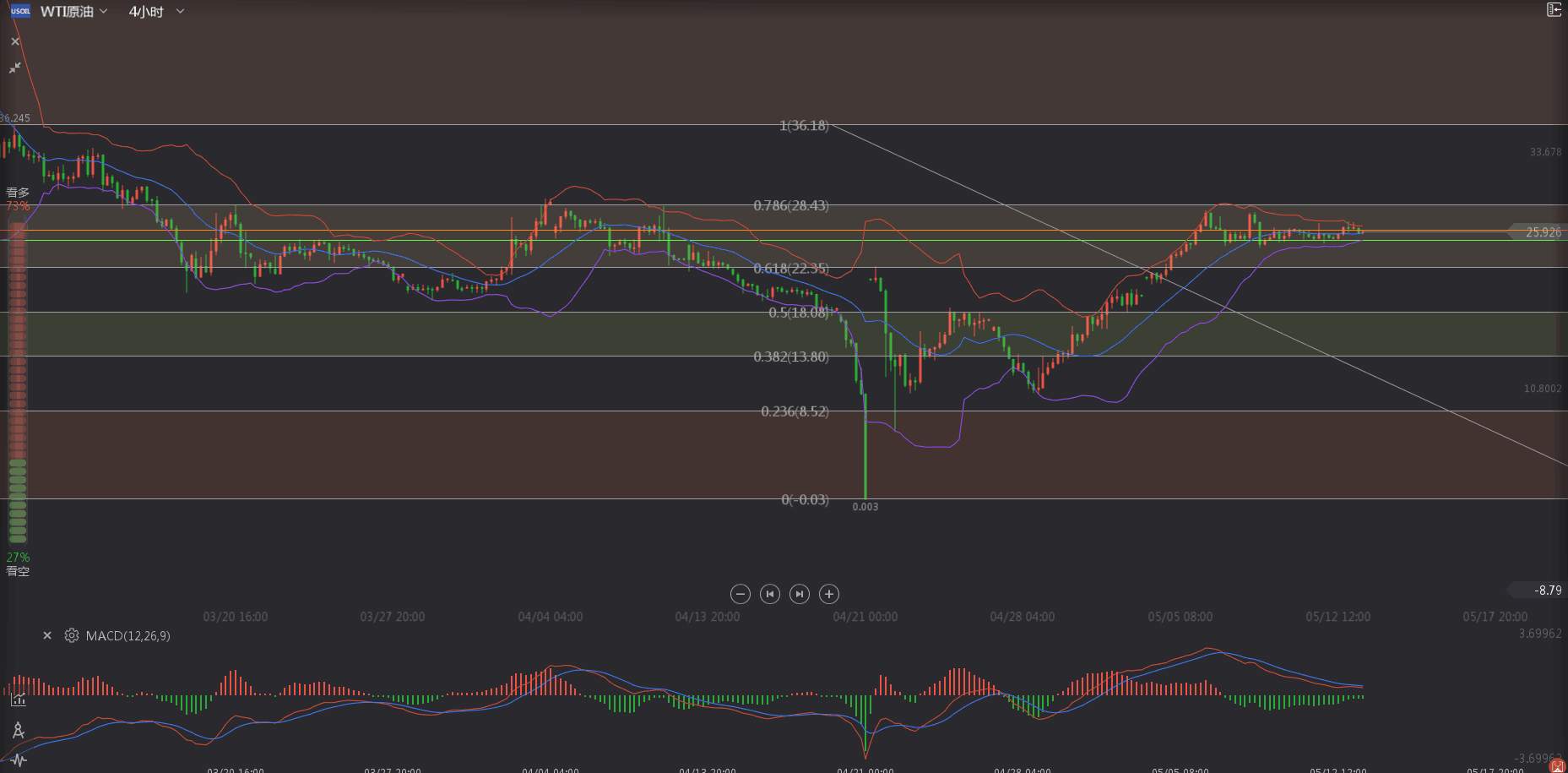Viewport: 1568px width, 773px height.
Task: Zoom out with the minus button
Action: pos(741,594)
